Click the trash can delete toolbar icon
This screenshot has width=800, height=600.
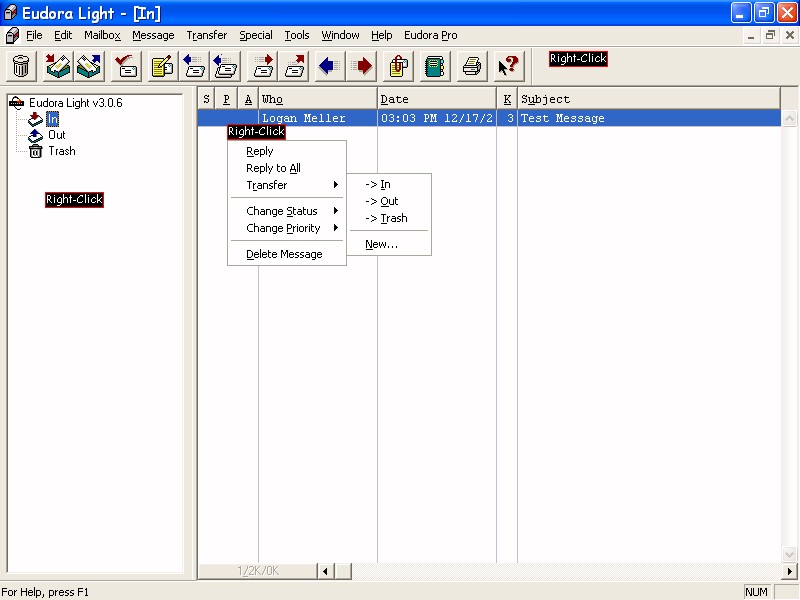coord(21,66)
